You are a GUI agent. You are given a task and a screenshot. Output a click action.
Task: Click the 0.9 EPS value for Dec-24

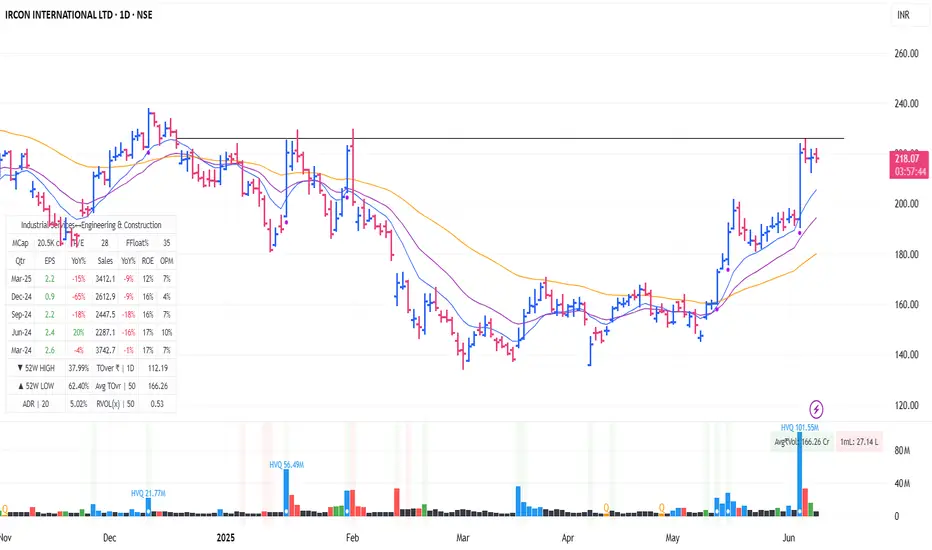coord(49,296)
